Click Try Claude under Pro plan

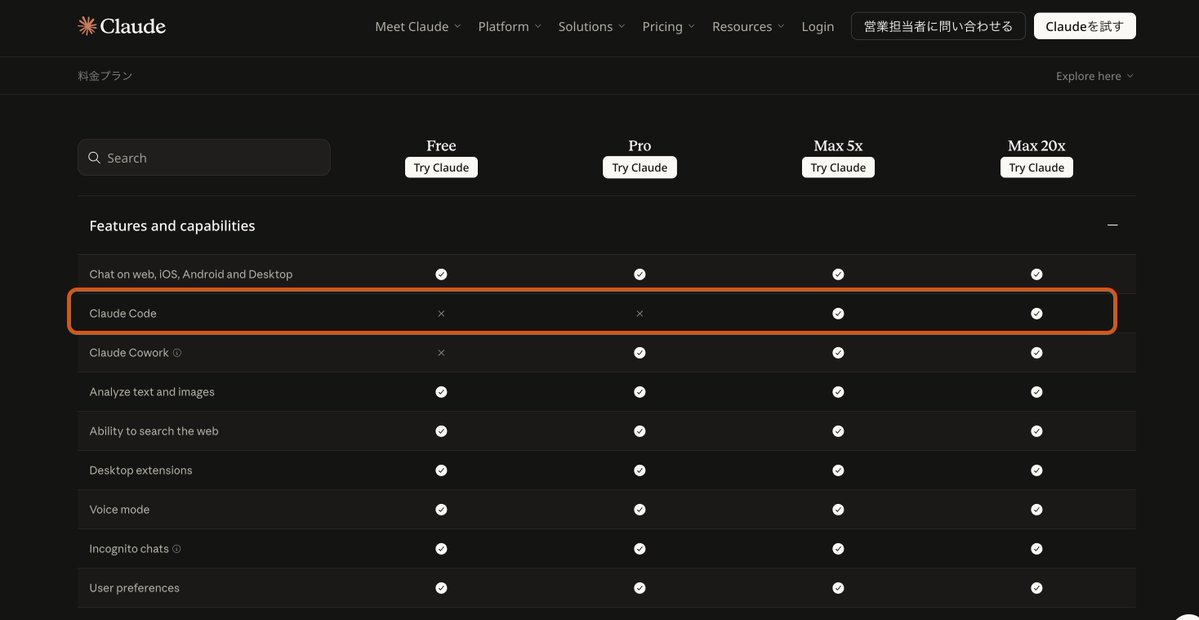[639, 167]
